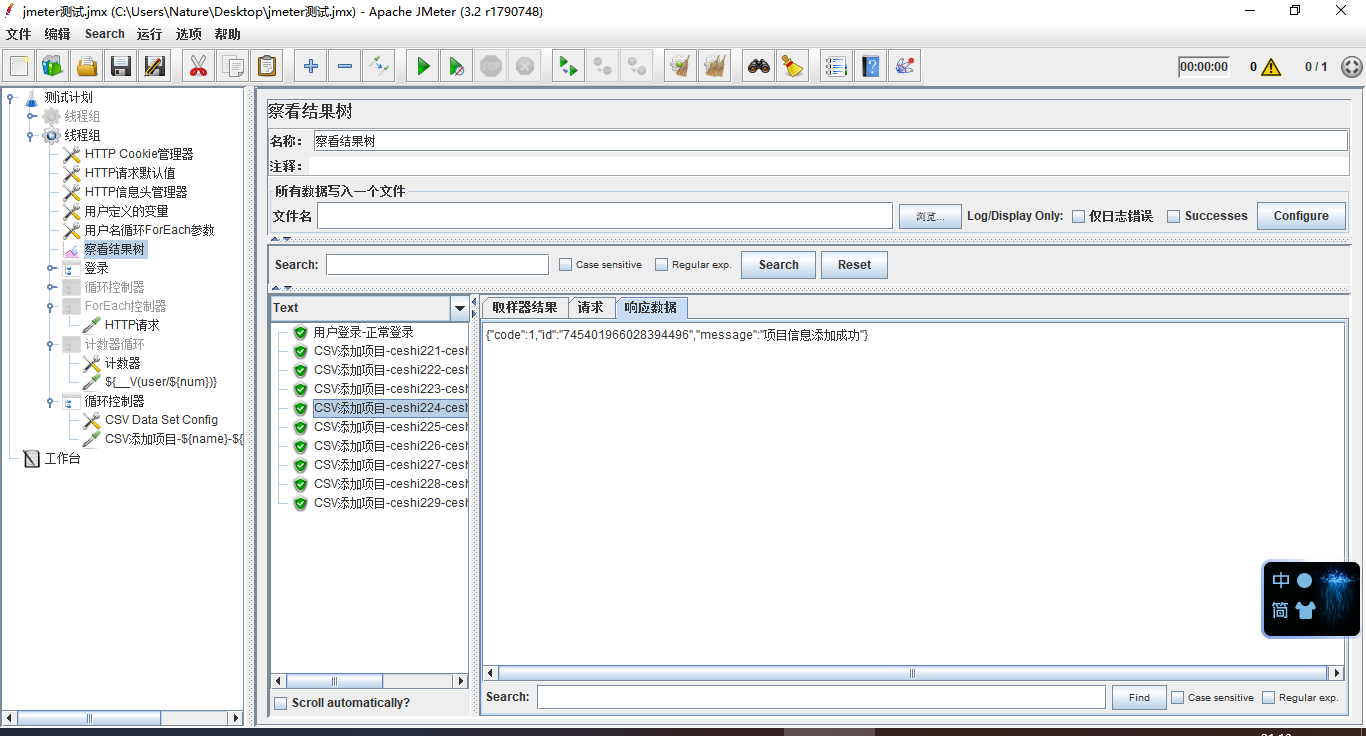Viewport: 1366px width, 736px height.
Task: Toggle the greyed-out 循环控制器 tree handle
Action: coord(51,288)
